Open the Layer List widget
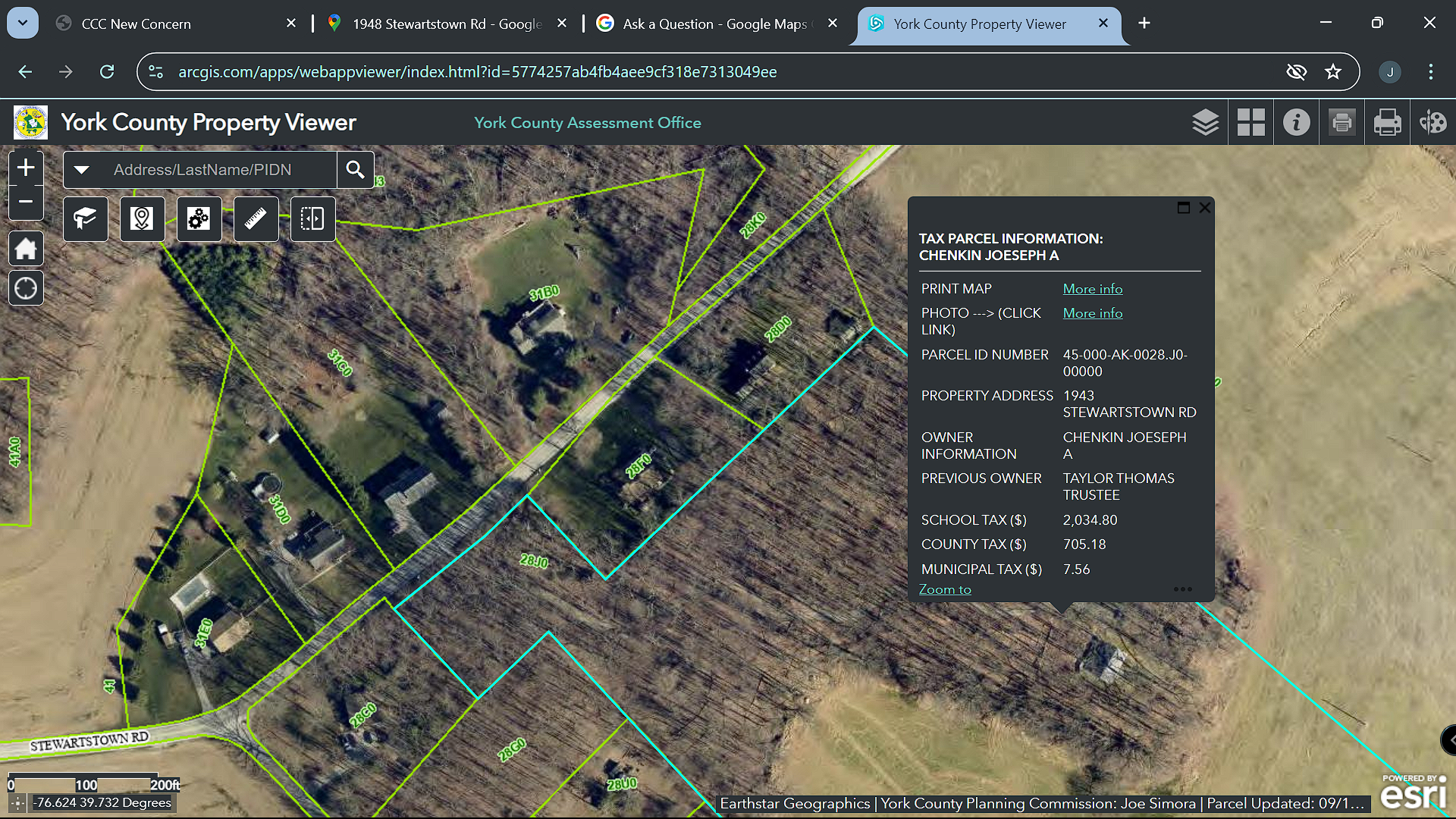The width and height of the screenshot is (1456, 819). click(1205, 122)
